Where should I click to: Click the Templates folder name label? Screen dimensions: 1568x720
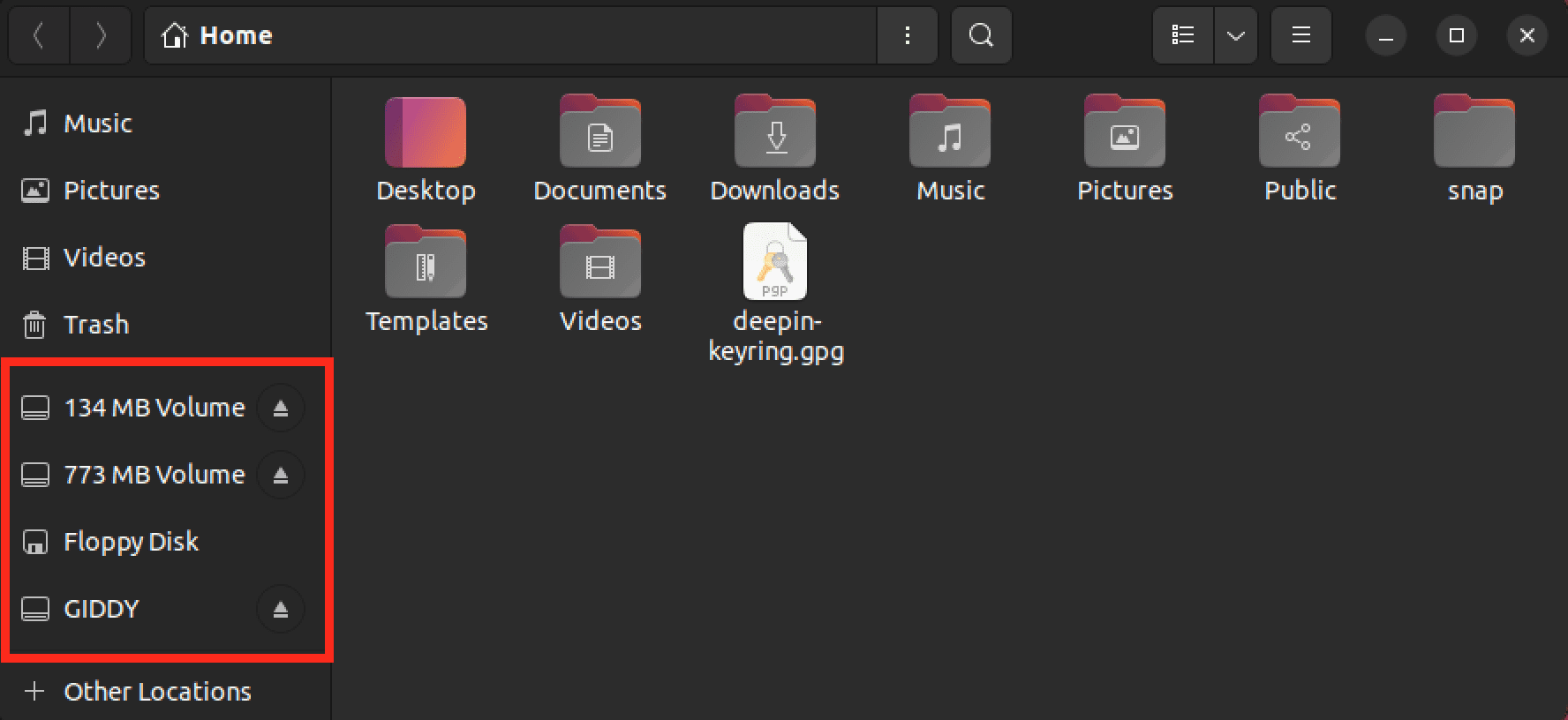point(426,321)
